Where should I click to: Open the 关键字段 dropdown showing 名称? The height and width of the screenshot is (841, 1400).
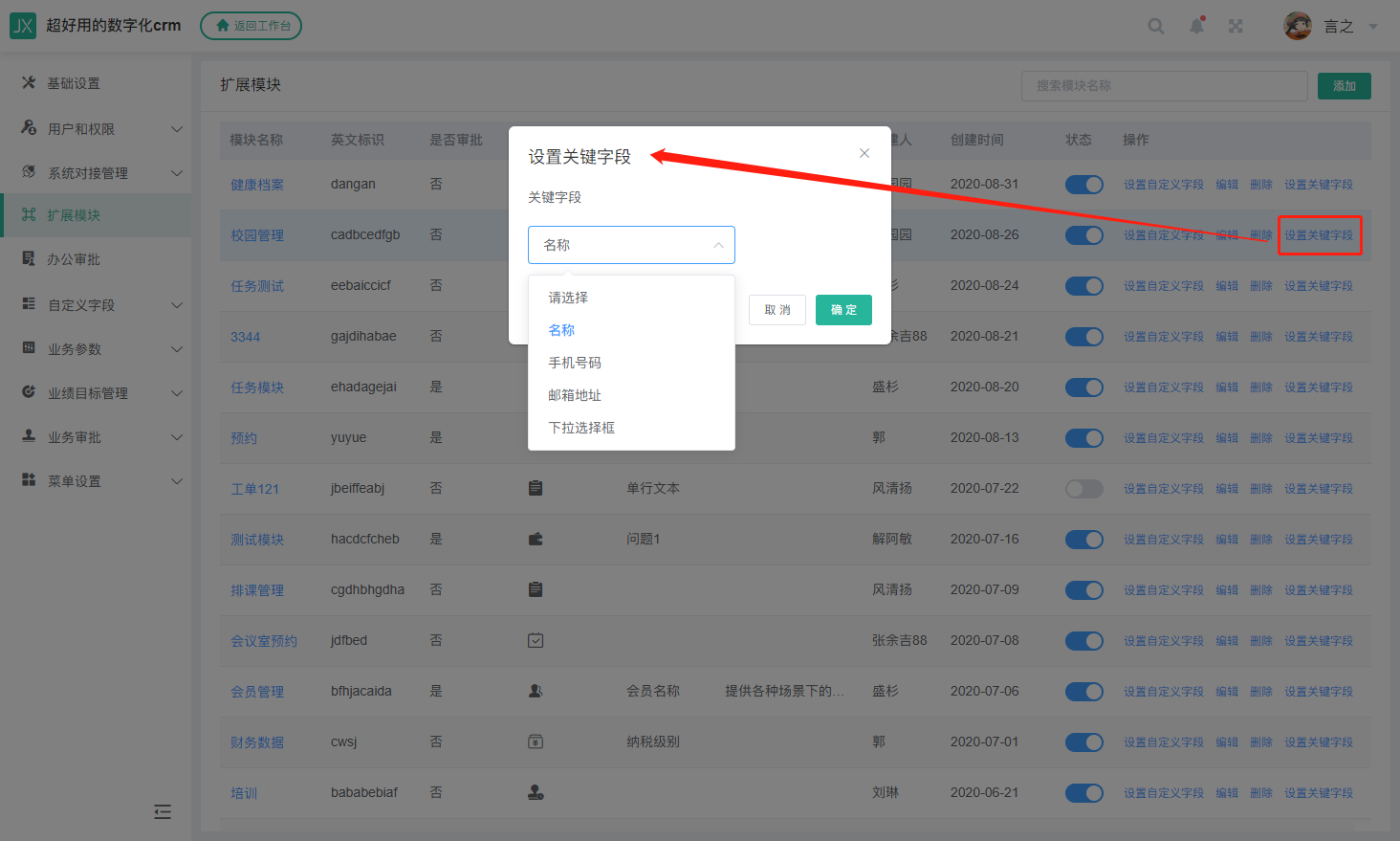(x=631, y=245)
